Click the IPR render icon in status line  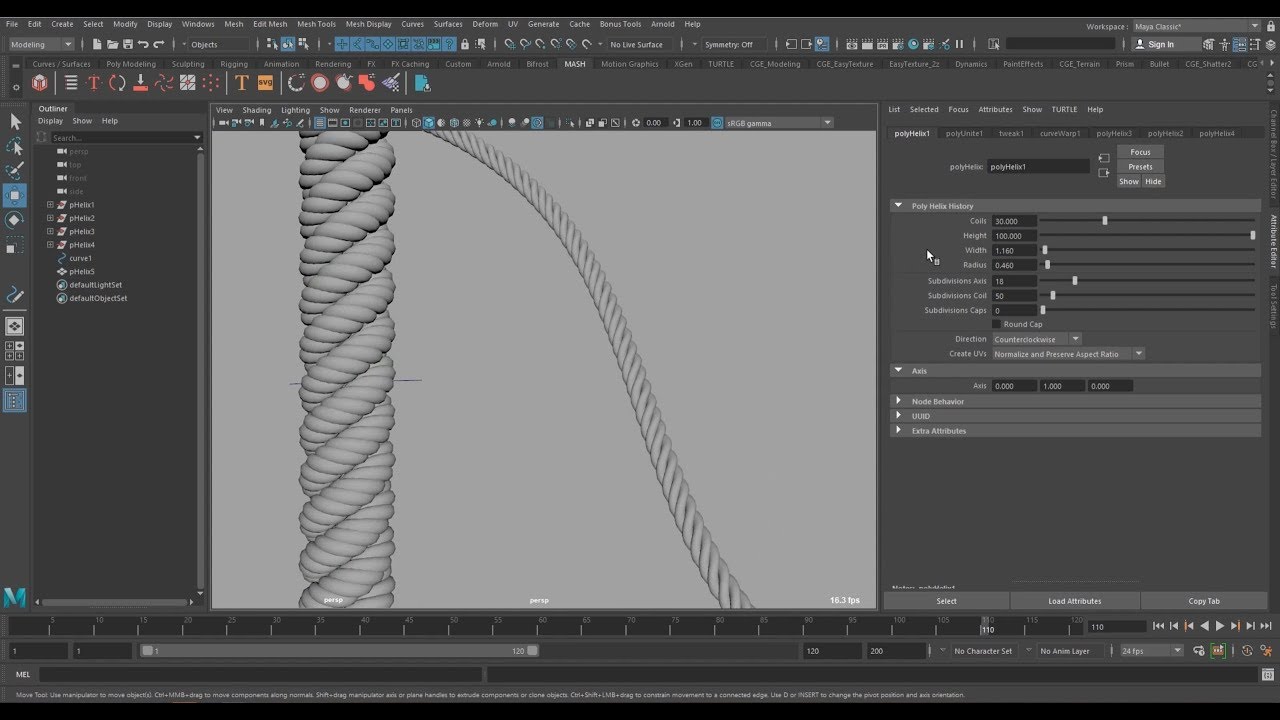pos(883,44)
